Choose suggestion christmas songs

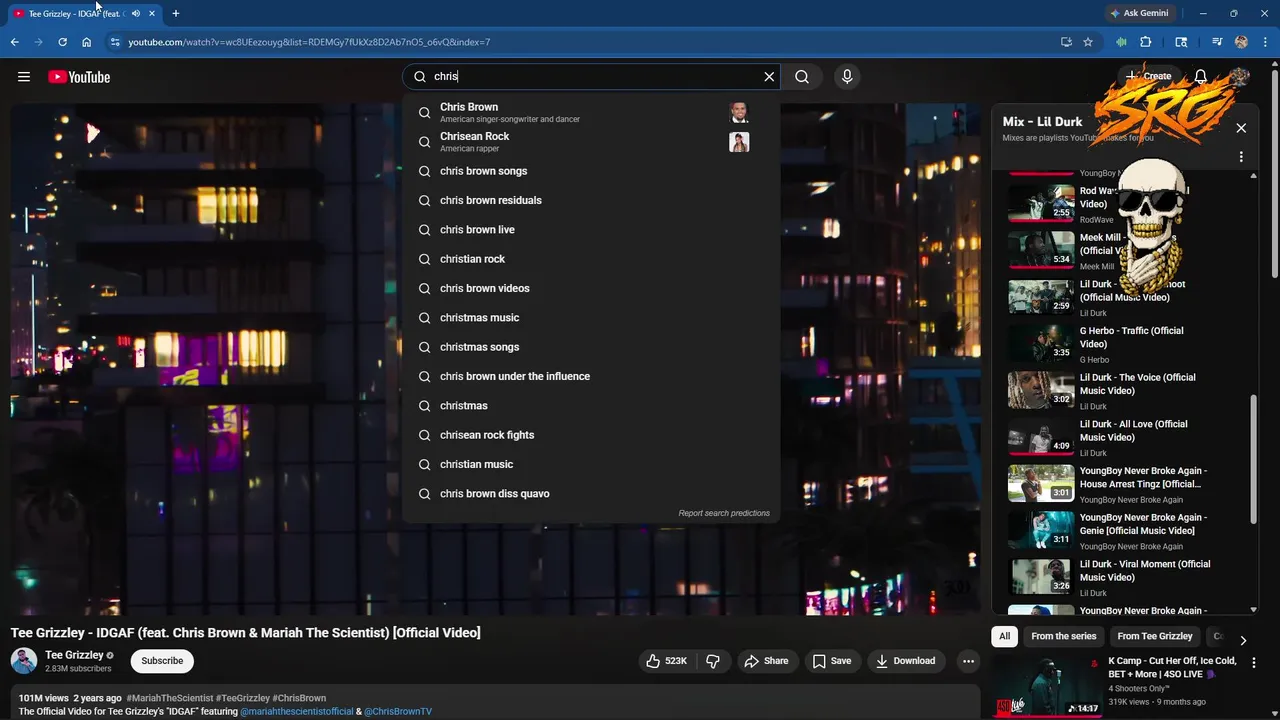click(x=591, y=347)
